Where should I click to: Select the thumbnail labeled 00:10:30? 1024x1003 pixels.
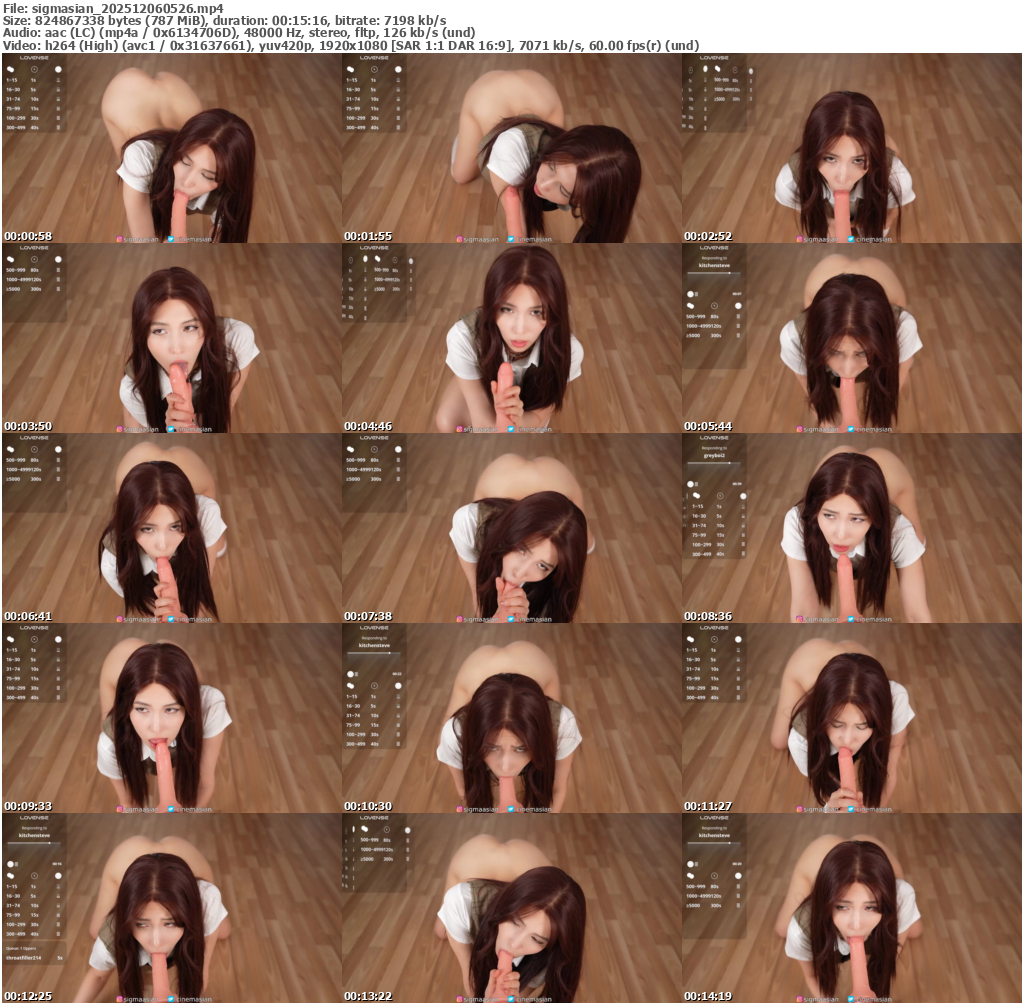(x=511, y=718)
